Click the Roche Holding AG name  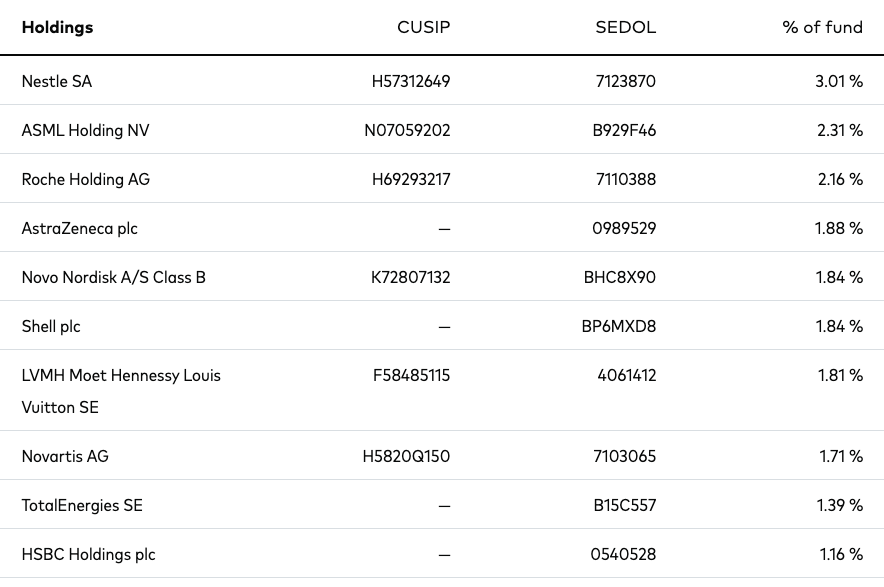pos(86,179)
